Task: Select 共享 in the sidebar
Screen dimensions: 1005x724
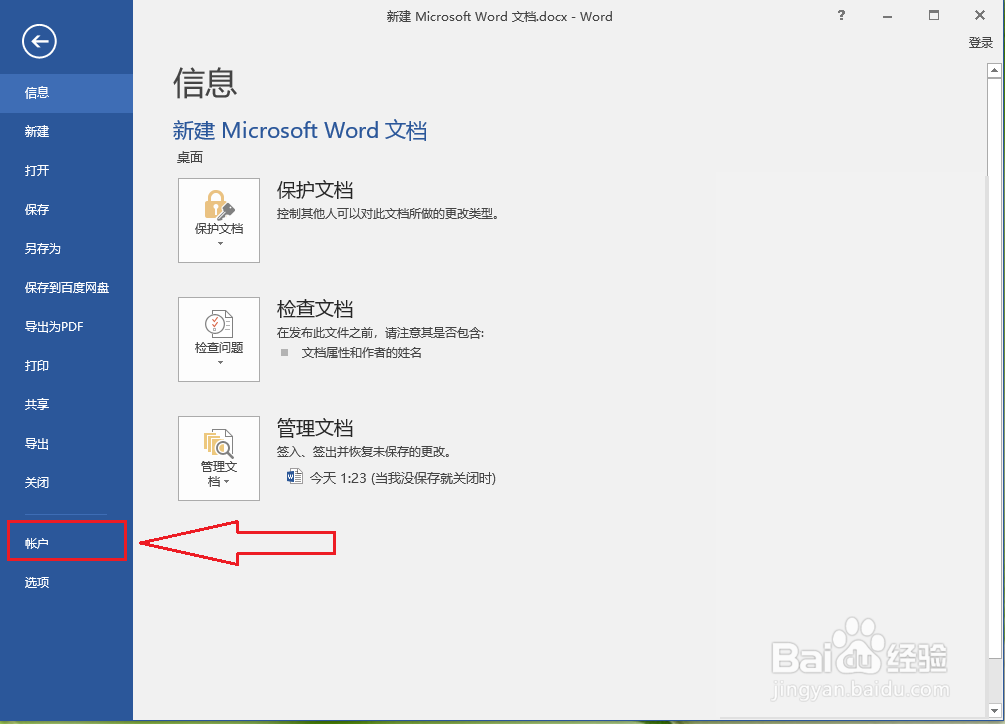Action: point(67,404)
